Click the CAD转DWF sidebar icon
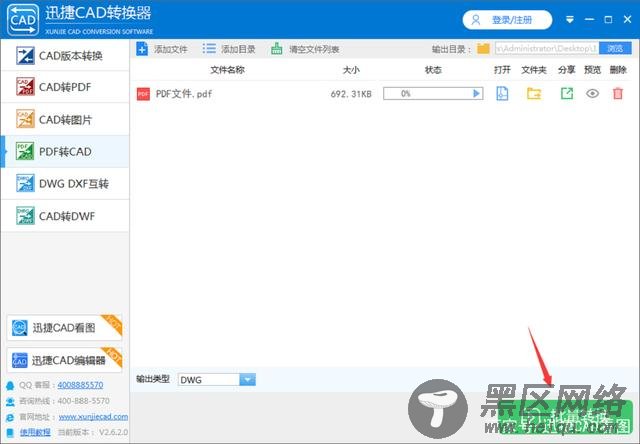 (25, 215)
